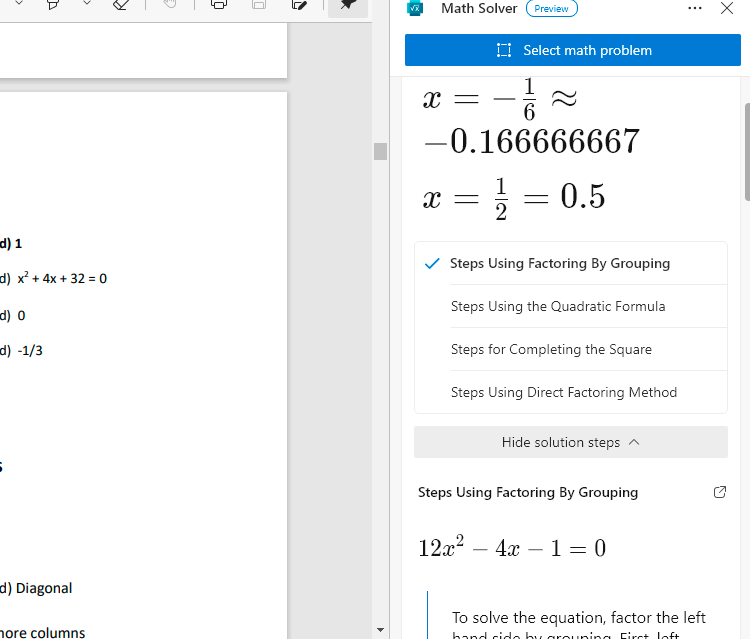The height and width of the screenshot is (639, 750).
Task: Click the Preview badge next to Math Solver
Action: tap(551, 9)
